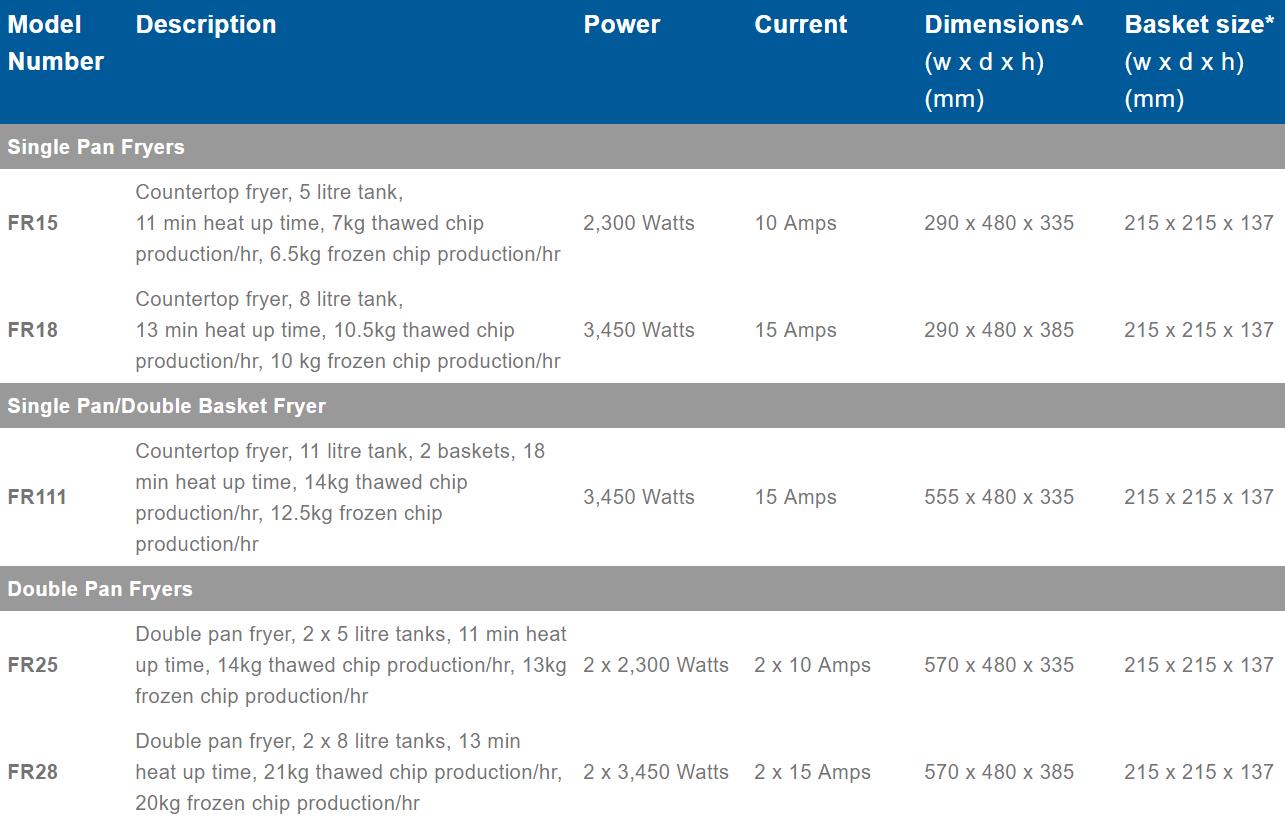Click the FR25 model number
The image size is (1285, 824).
click(x=33, y=665)
